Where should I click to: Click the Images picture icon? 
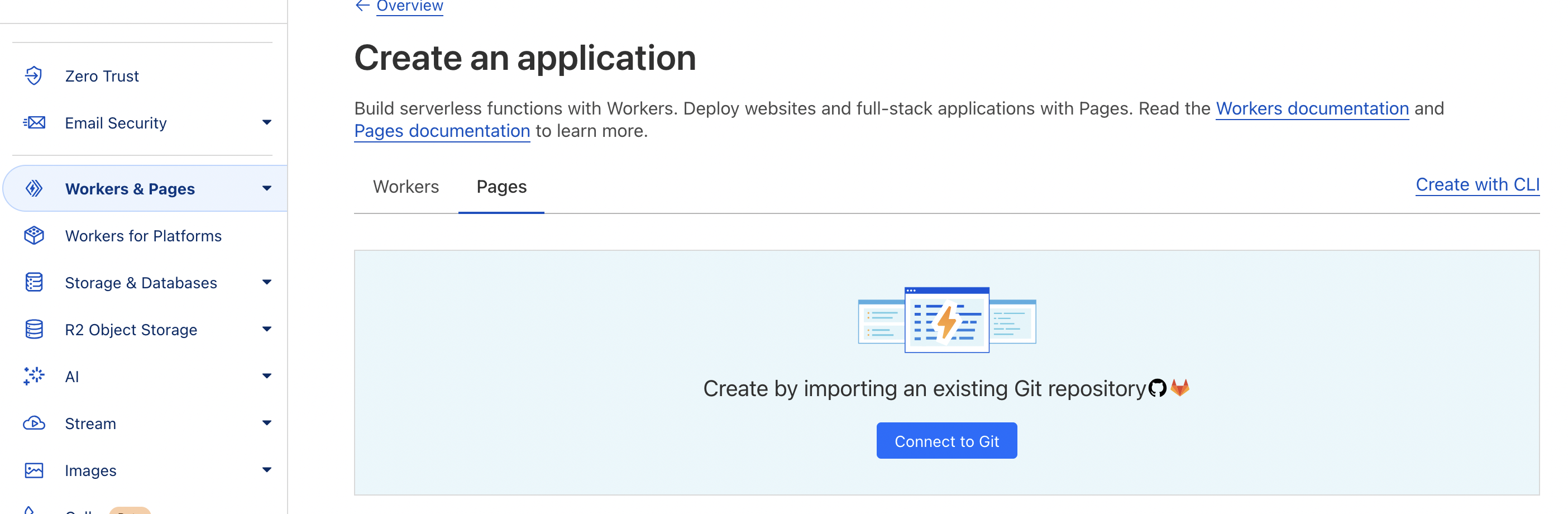click(34, 470)
